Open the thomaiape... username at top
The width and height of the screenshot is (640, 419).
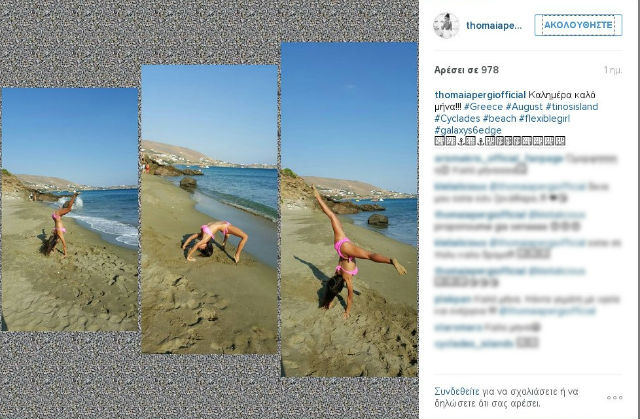[x=494, y=25]
